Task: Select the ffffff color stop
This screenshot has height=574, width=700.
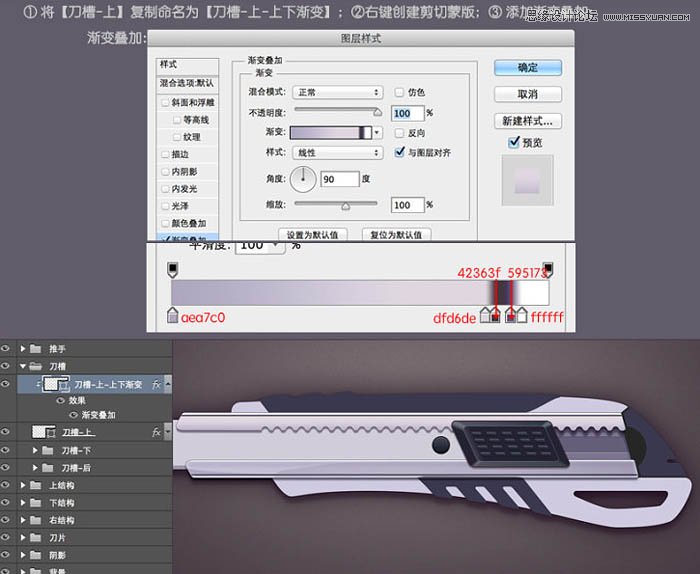Action: [521, 315]
